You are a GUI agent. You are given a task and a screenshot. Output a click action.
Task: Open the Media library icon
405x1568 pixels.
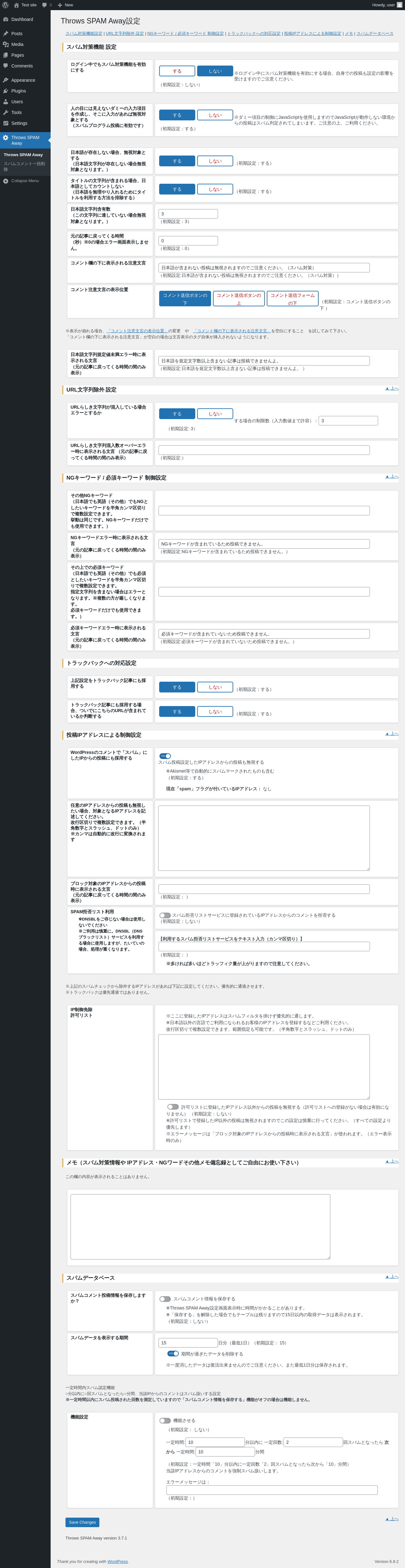[5, 44]
